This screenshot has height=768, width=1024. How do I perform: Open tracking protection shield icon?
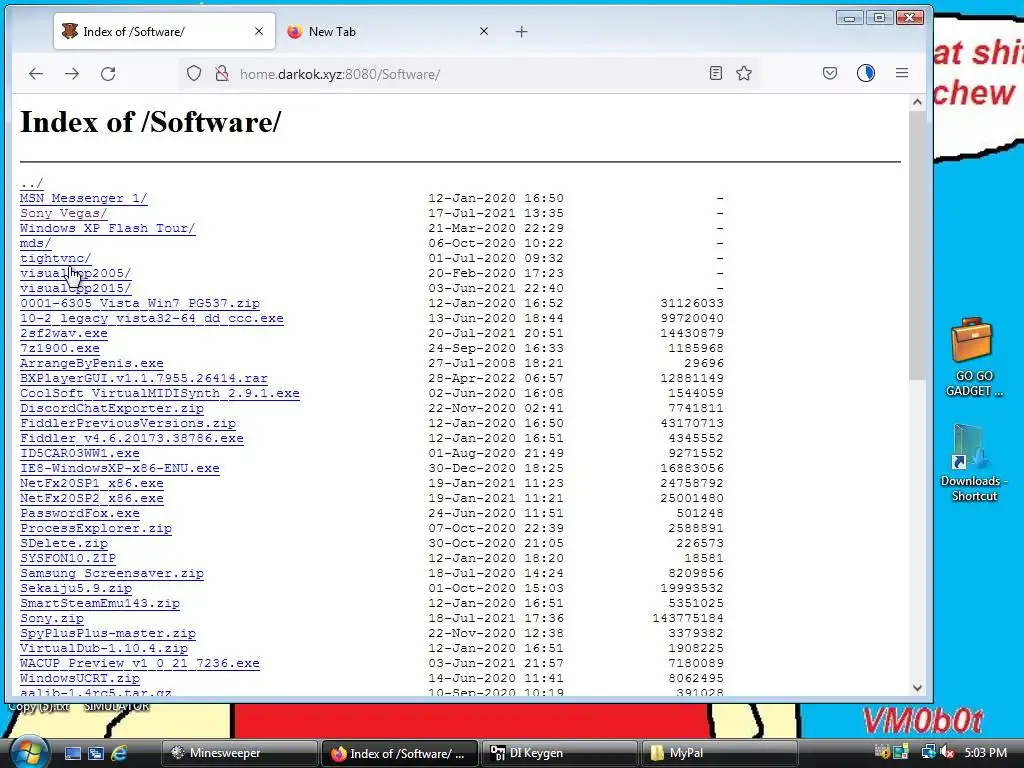pos(194,74)
